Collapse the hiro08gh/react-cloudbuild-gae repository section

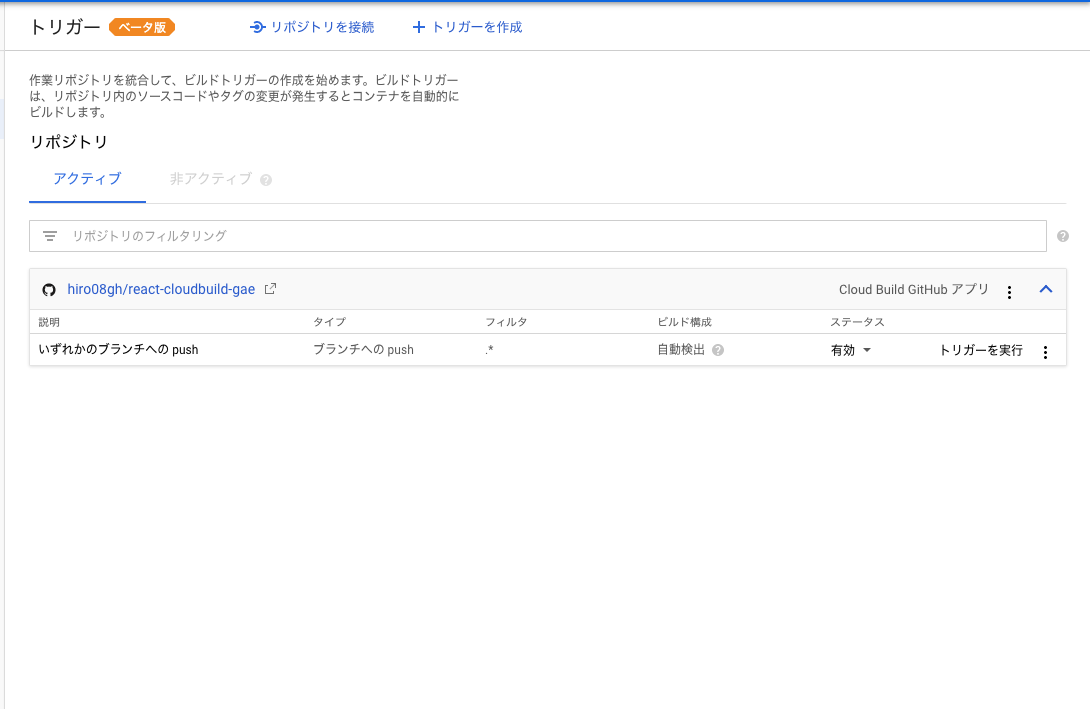[x=1046, y=289]
